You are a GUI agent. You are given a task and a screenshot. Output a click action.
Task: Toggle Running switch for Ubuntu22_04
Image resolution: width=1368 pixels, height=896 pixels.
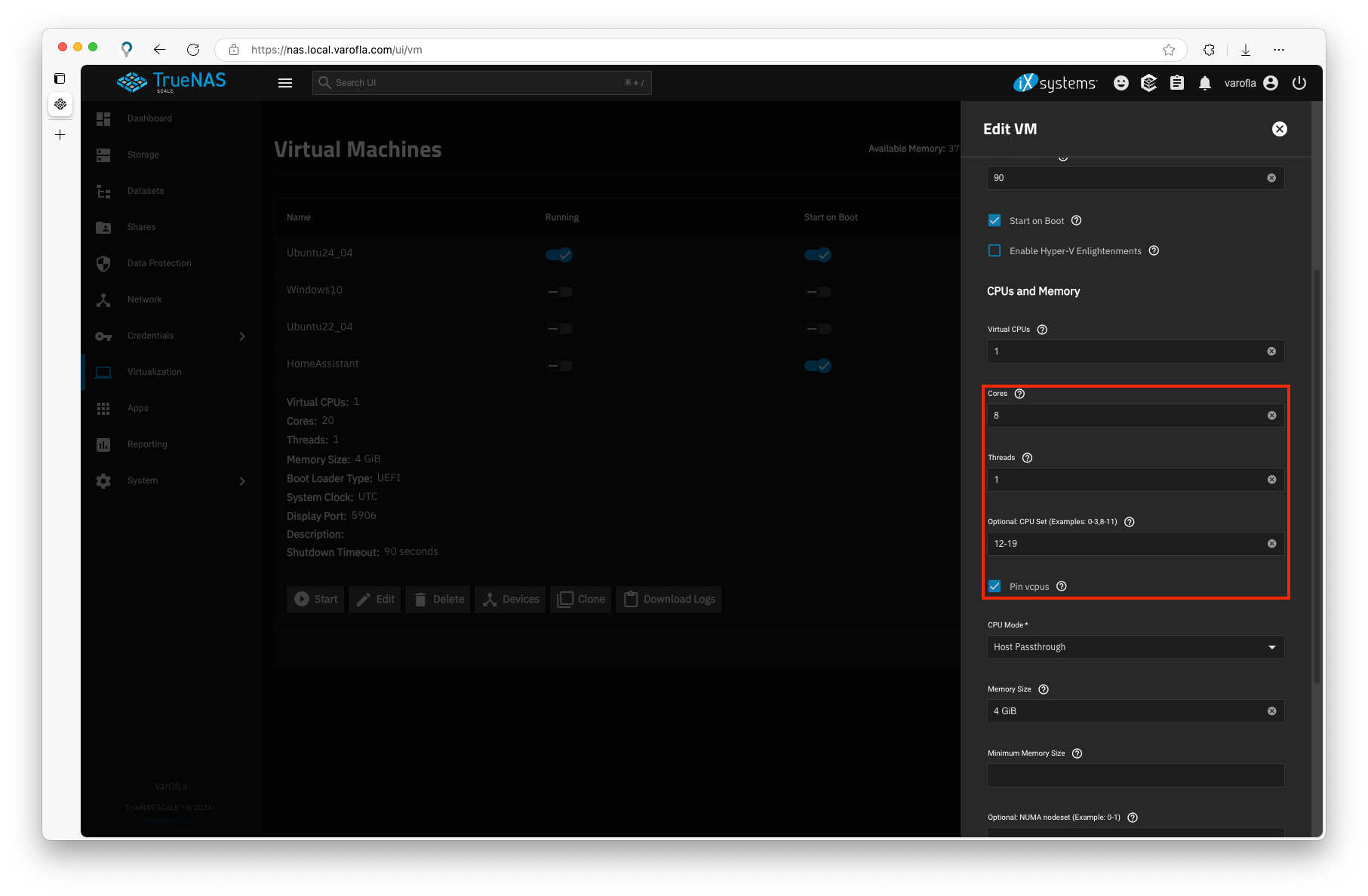[x=559, y=329]
